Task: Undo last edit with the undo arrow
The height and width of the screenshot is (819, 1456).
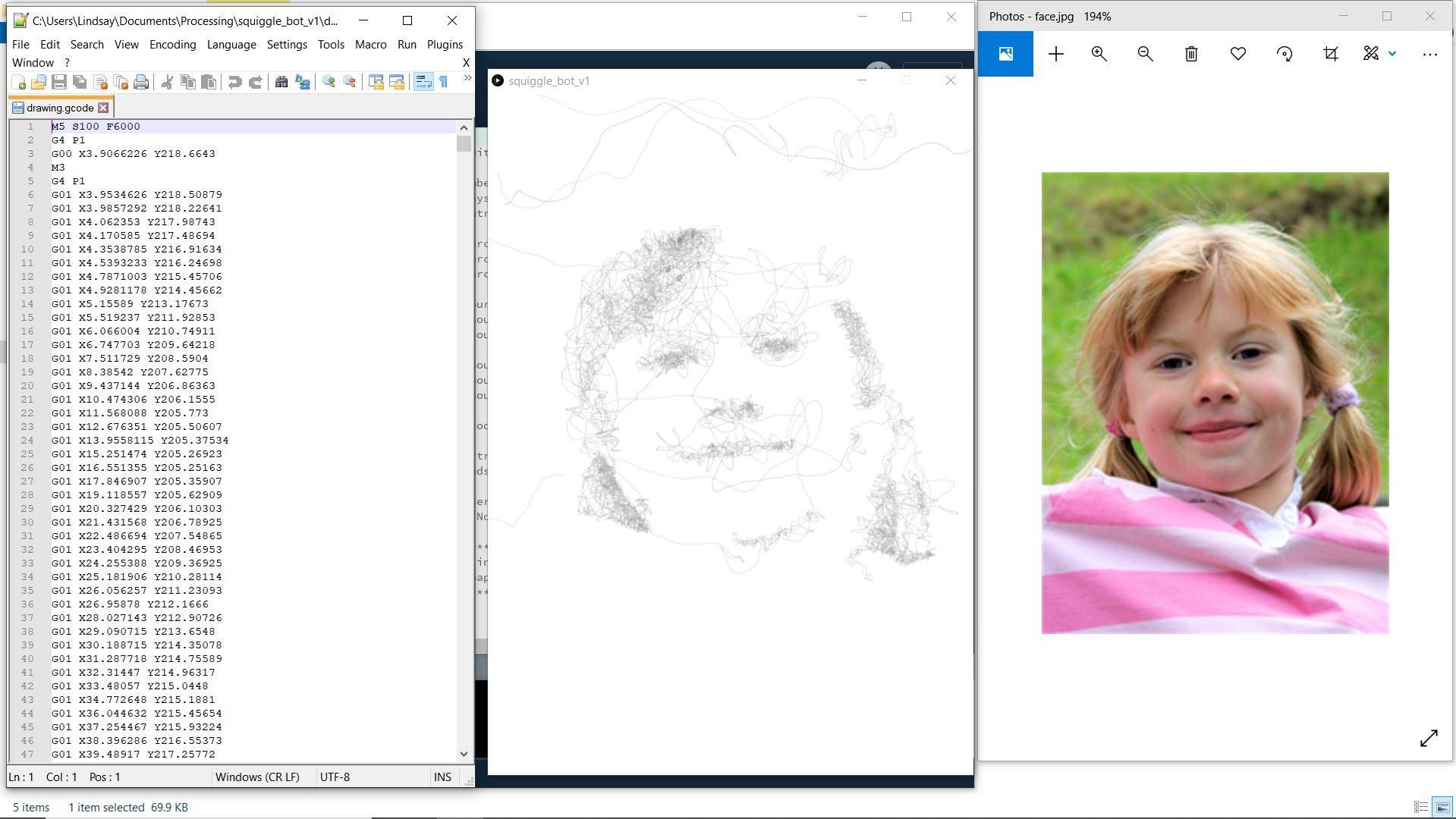Action: pos(236,81)
